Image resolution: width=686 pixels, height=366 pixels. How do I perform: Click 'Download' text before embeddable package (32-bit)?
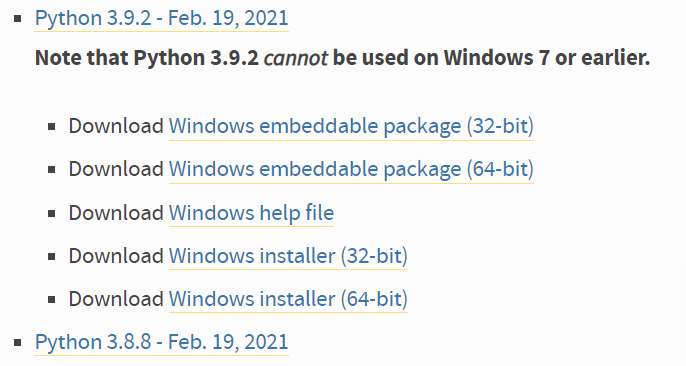click(116, 126)
